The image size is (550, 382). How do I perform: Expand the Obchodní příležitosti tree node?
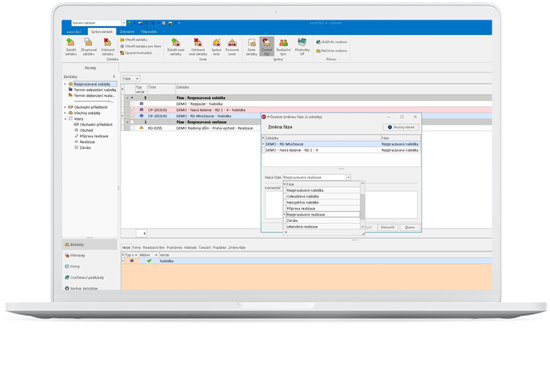65,107
